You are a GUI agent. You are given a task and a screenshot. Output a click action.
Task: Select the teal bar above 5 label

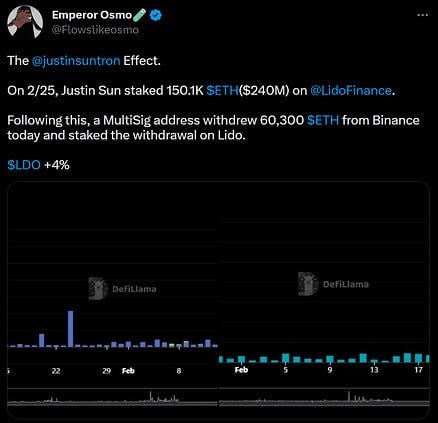(285, 358)
